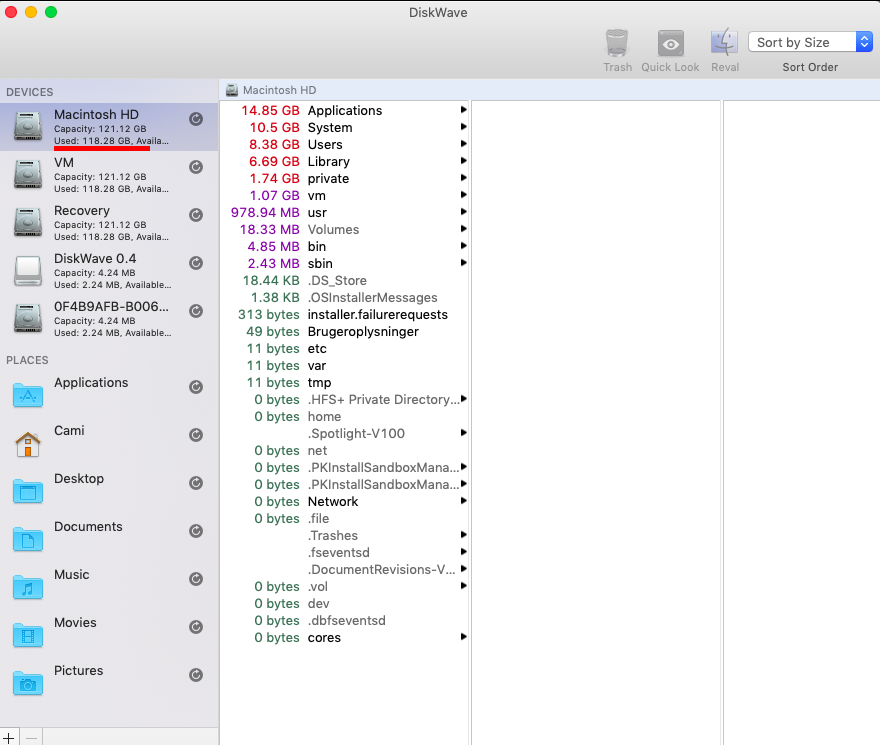Expand the private folder arrow

(464, 178)
